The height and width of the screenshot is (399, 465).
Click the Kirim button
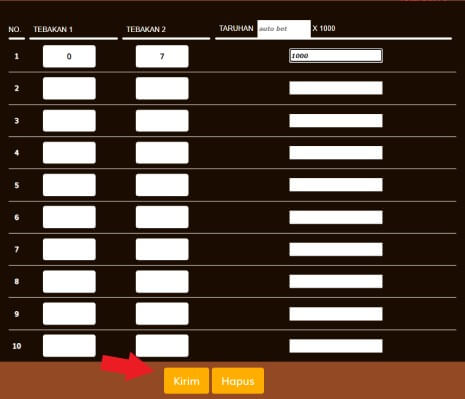pos(186,381)
